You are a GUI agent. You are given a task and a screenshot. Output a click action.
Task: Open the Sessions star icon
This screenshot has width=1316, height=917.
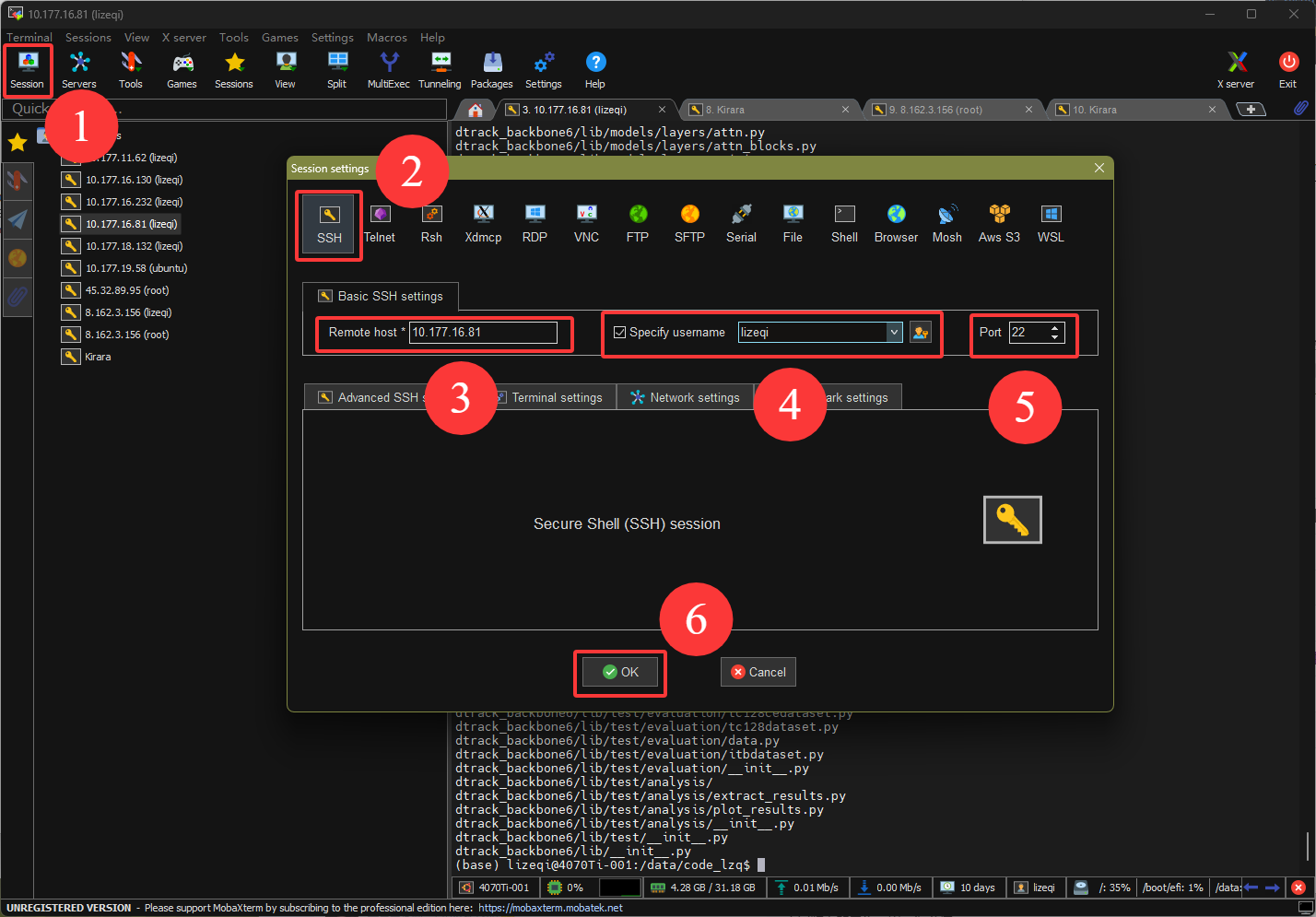(x=234, y=70)
